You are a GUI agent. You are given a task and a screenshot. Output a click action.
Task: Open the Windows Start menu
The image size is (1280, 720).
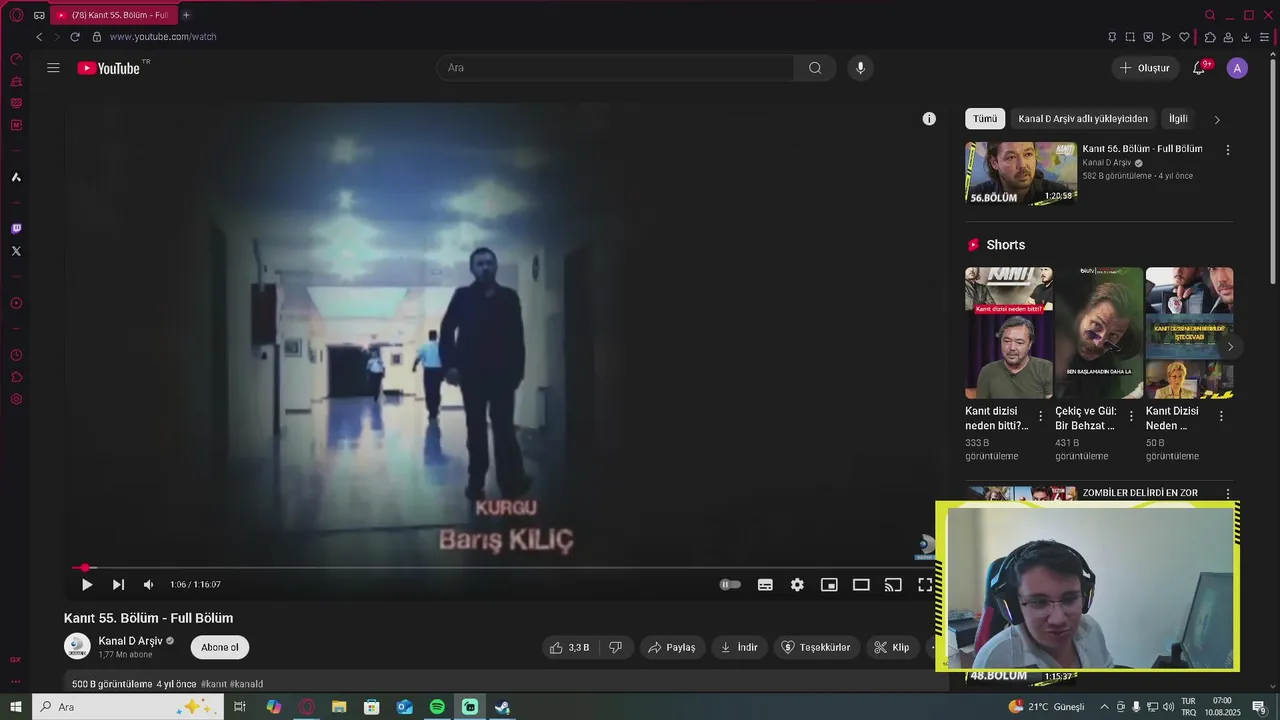pyautogui.click(x=16, y=707)
